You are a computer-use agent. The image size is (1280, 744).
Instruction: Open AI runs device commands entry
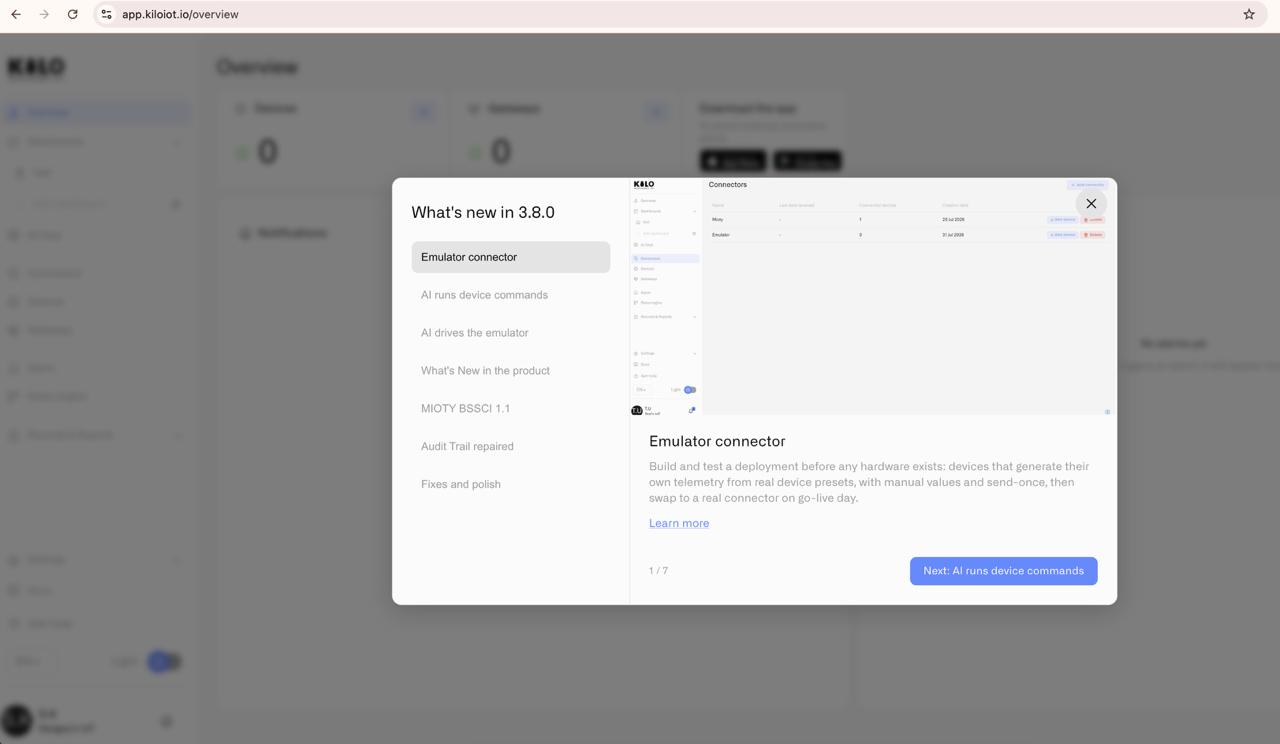pos(510,295)
